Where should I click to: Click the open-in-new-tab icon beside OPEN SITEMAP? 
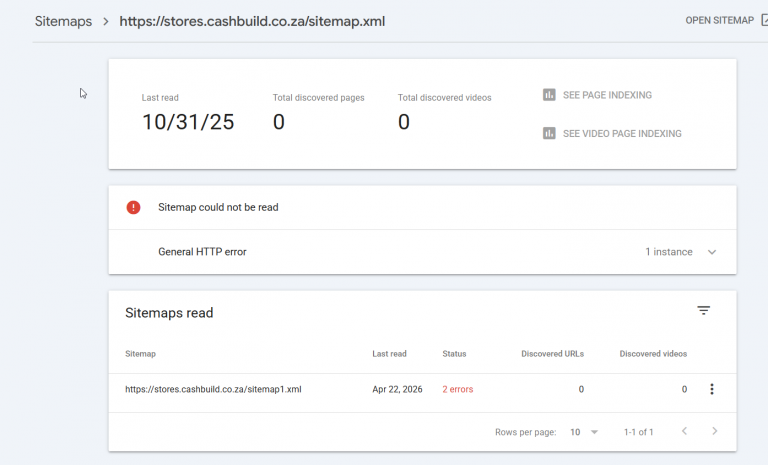pos(765,20)
